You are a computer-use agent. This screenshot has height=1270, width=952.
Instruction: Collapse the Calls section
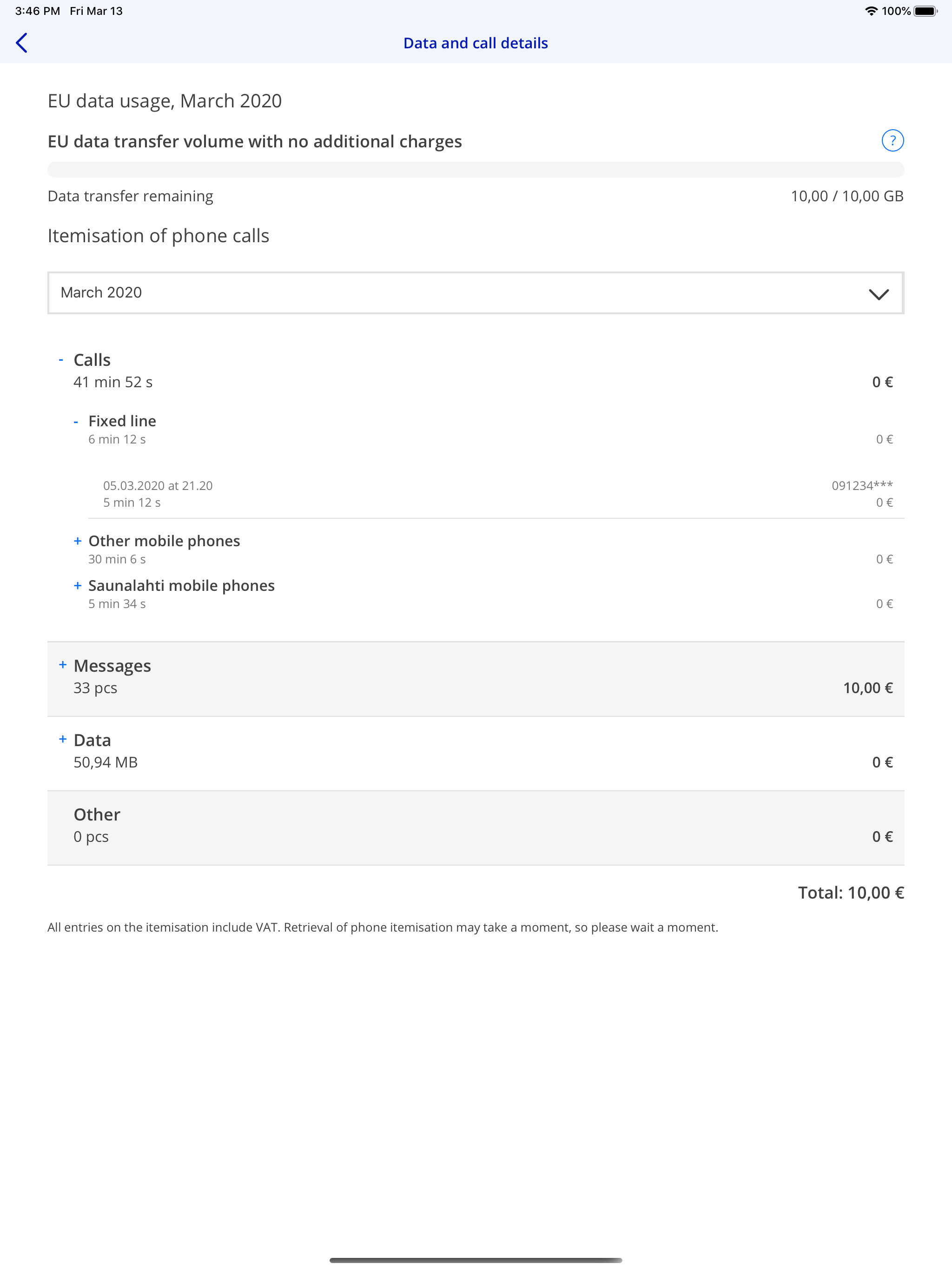pyautogui.click(x=61, y=360)
